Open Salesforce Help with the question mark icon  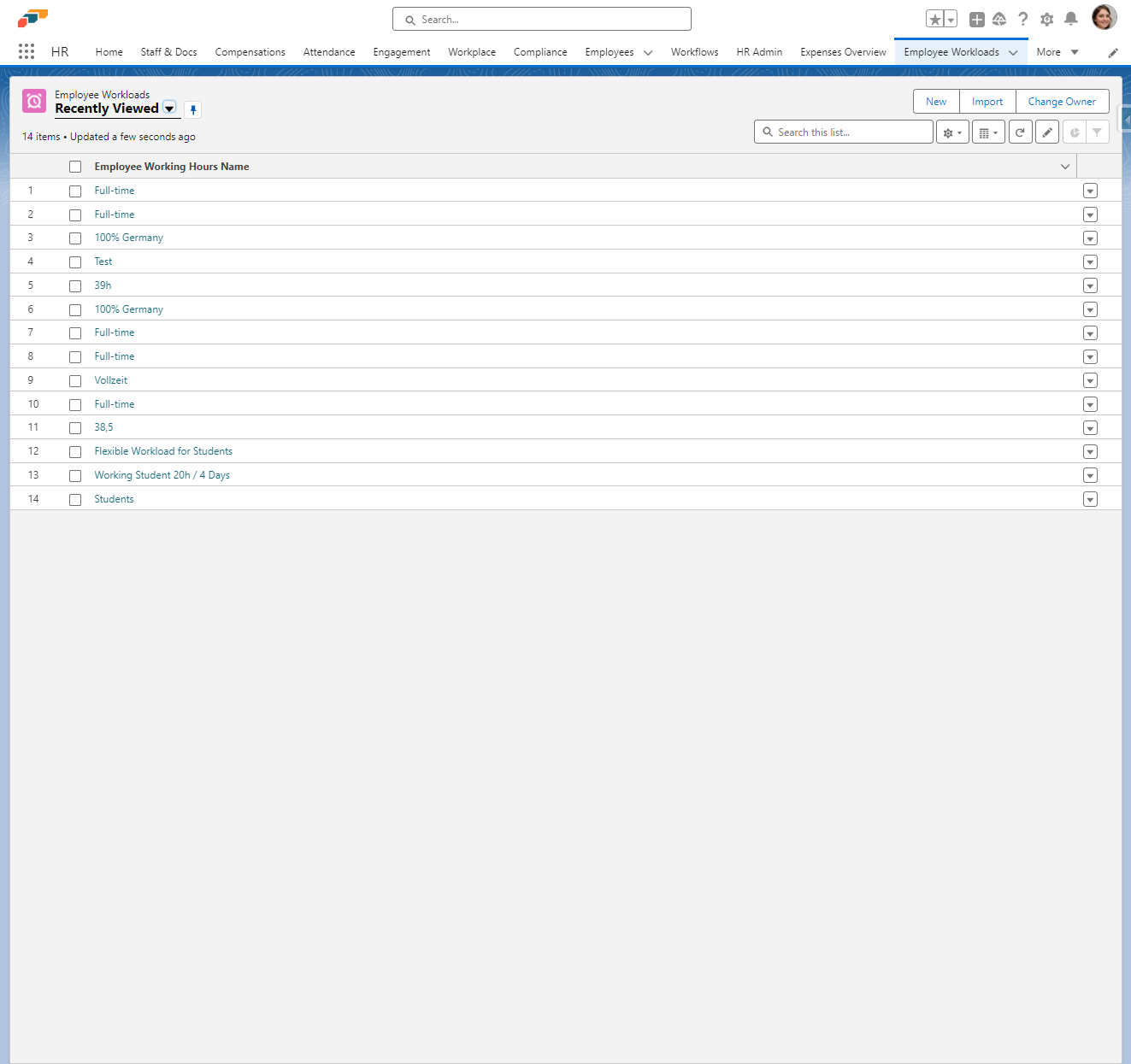pos(1023,19)
